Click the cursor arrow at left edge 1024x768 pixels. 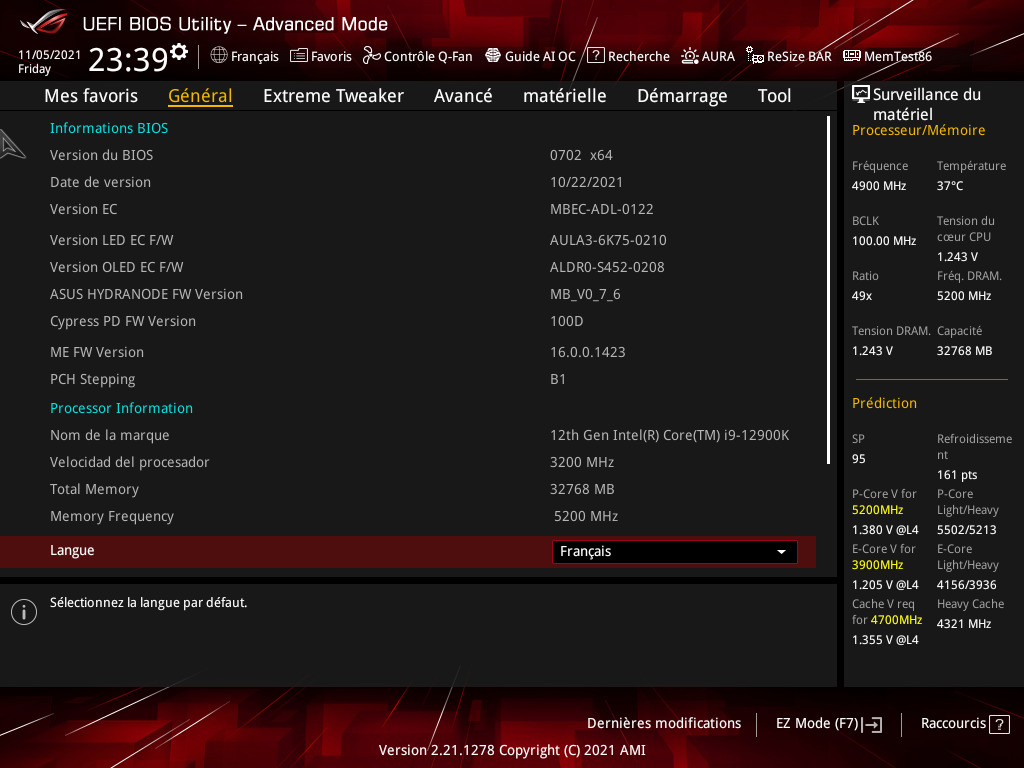click(11, 144)
